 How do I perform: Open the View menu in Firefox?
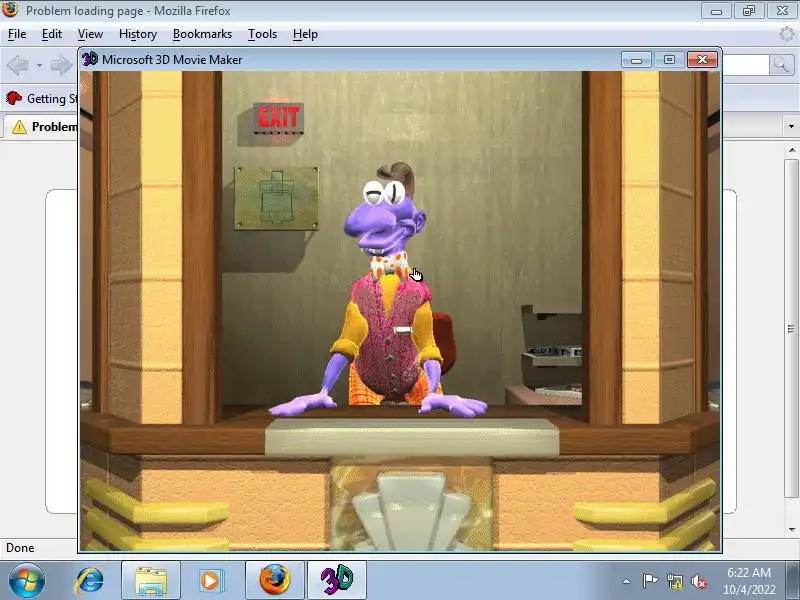(x=90, y=34)
